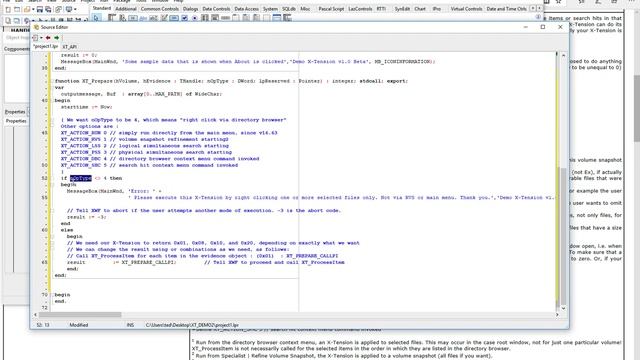Image resolution: width=640 pixels, height=360 pixels.
Task: Open the System palette tab
Action: pyautogui.click(x=270, y=9)
